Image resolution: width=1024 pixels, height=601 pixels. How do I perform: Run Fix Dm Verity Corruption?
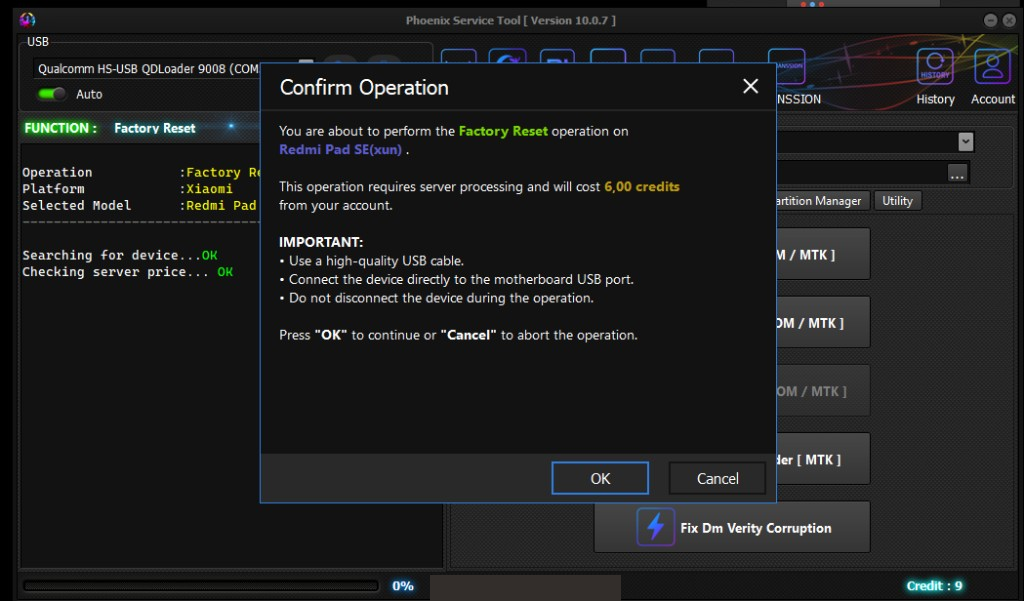(x=731, y=527)
